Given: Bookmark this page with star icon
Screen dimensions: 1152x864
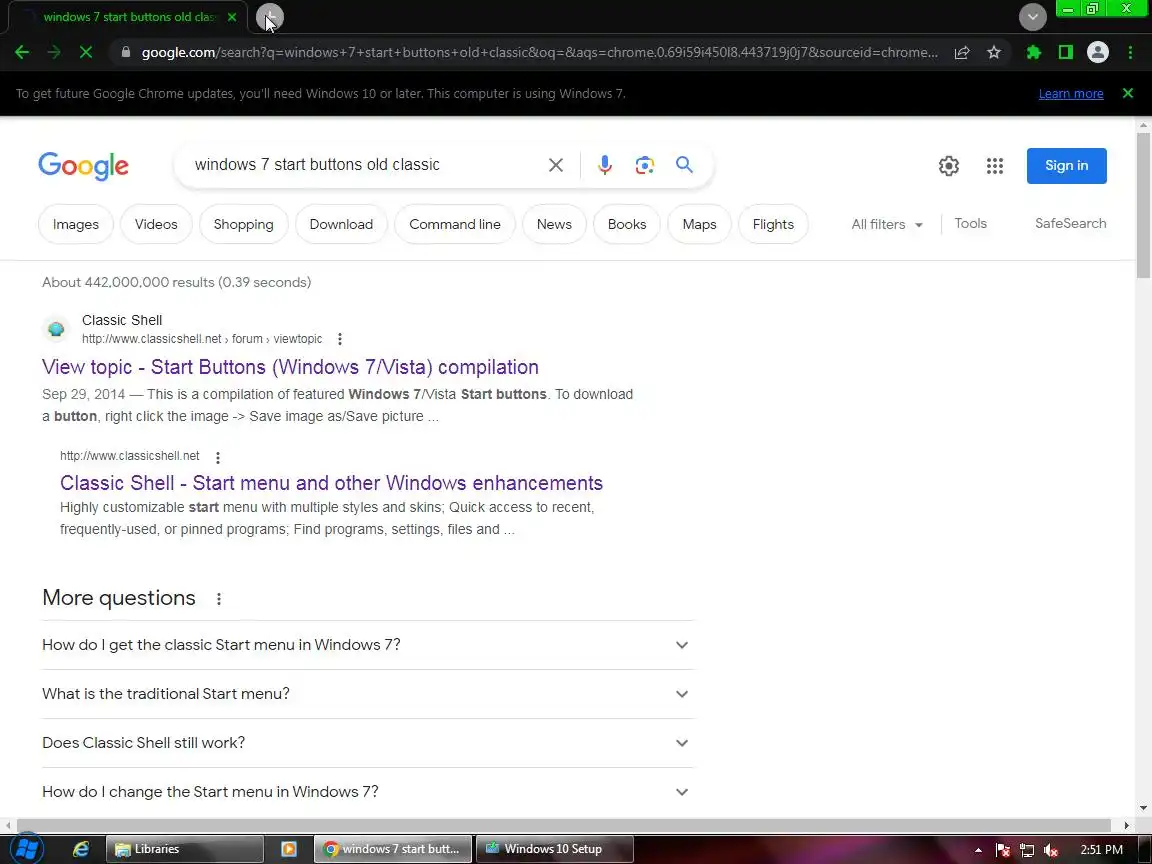Looking at the screenshot, I should pyautogui.click(x=994, y=52).
